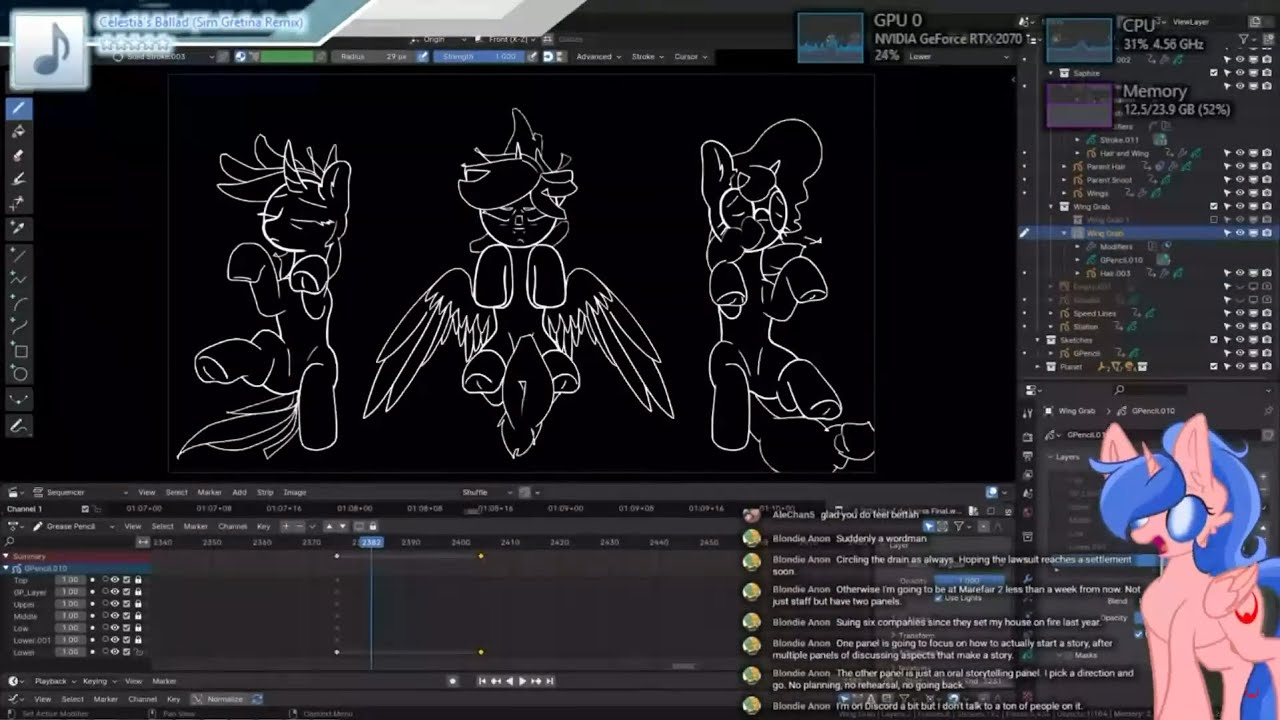
Task: Toggle visibility eye of the Top layer channel
Action: 115,580
